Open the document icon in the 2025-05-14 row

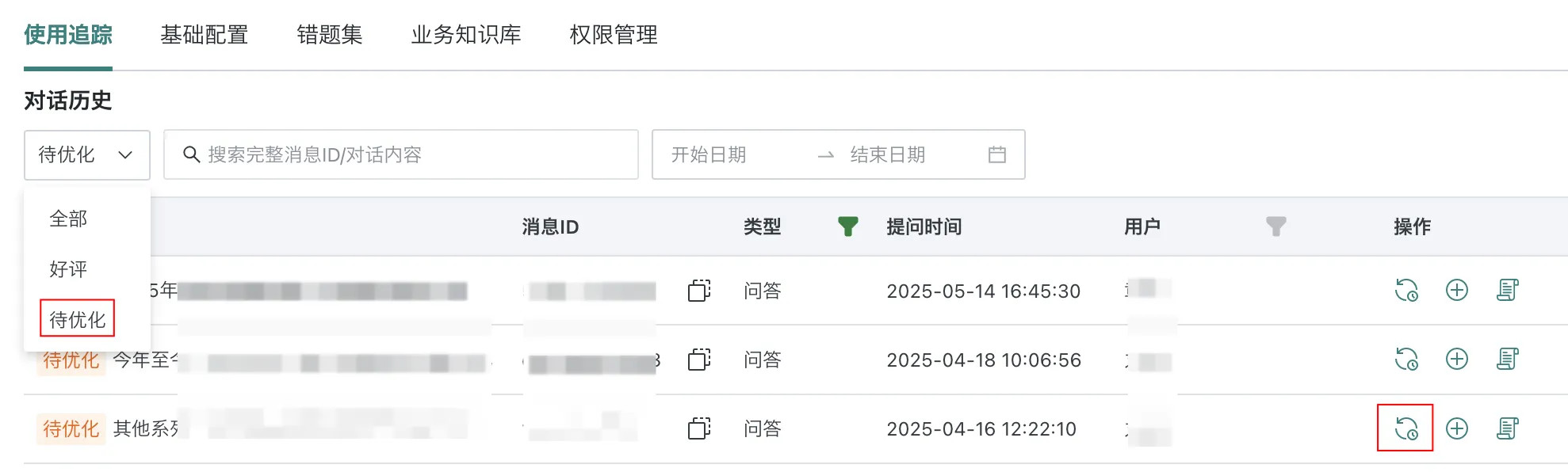(x=1507, y=291)
